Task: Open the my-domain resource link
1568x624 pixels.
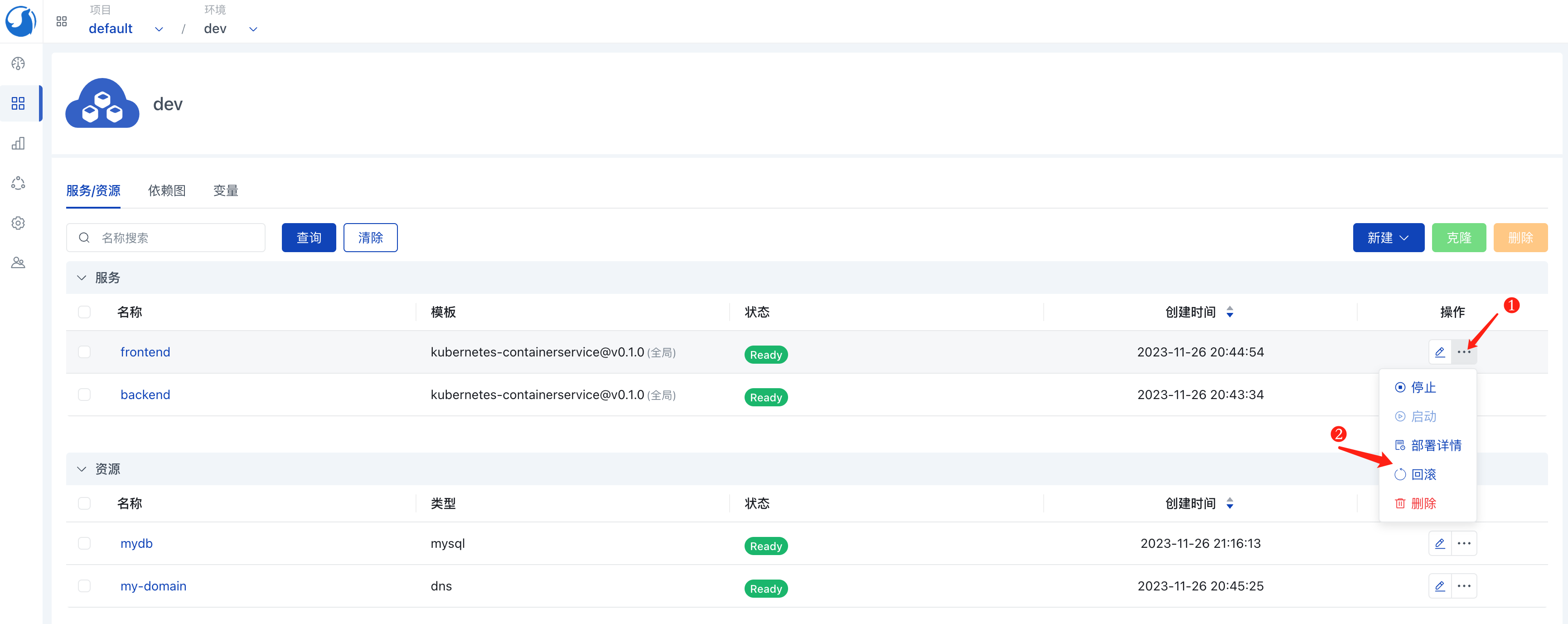Action: click(x=153, y=586)
